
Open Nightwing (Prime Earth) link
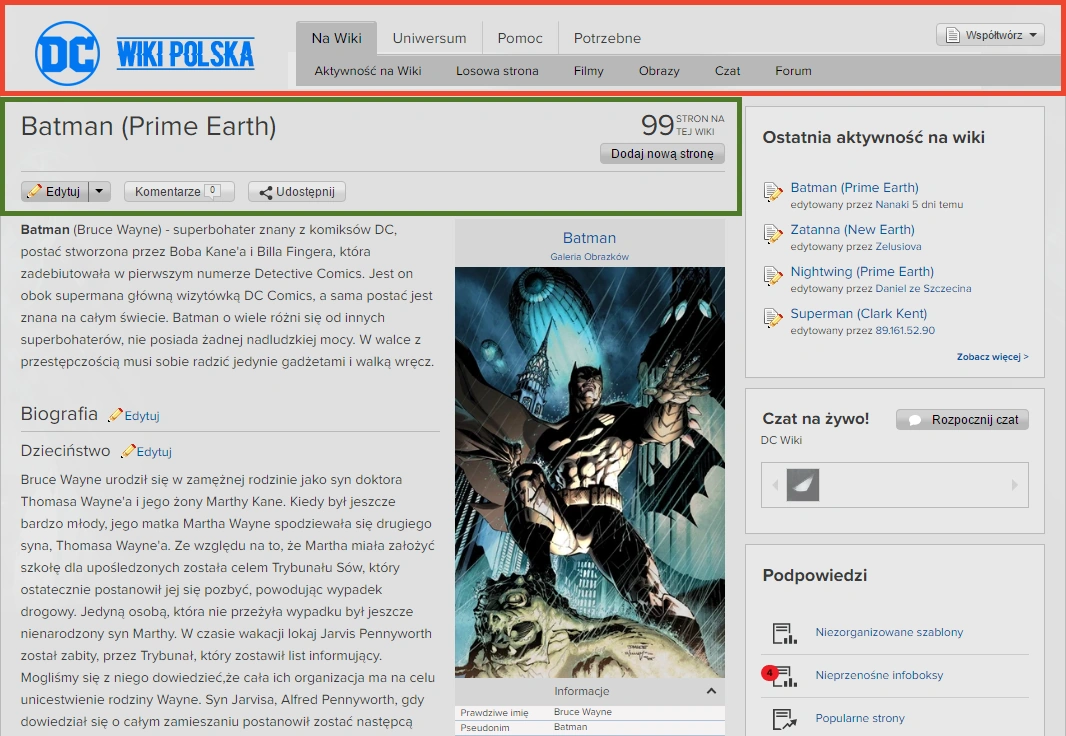862,272
